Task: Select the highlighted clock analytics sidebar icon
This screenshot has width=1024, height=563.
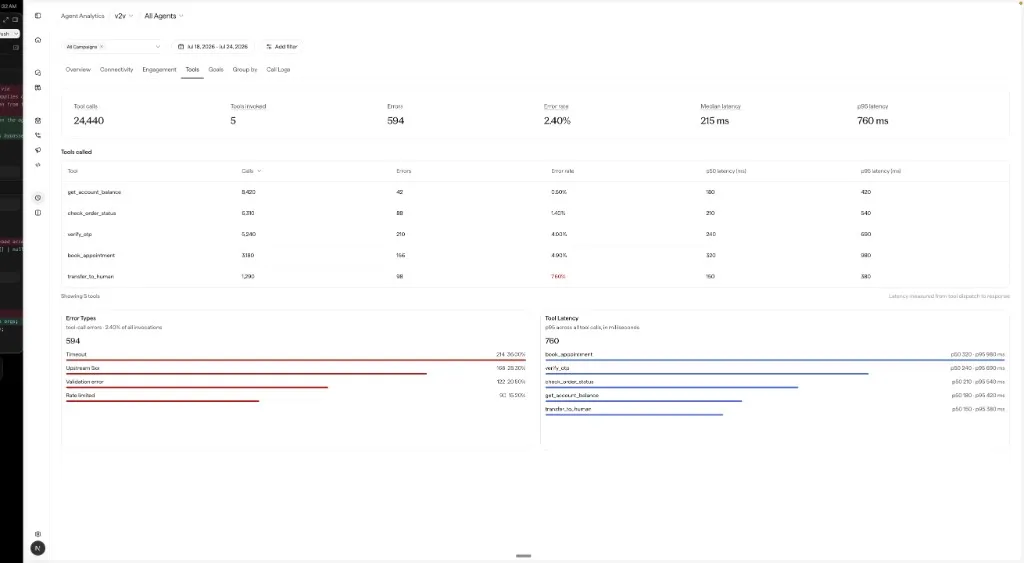Action: tap(38, 198)
